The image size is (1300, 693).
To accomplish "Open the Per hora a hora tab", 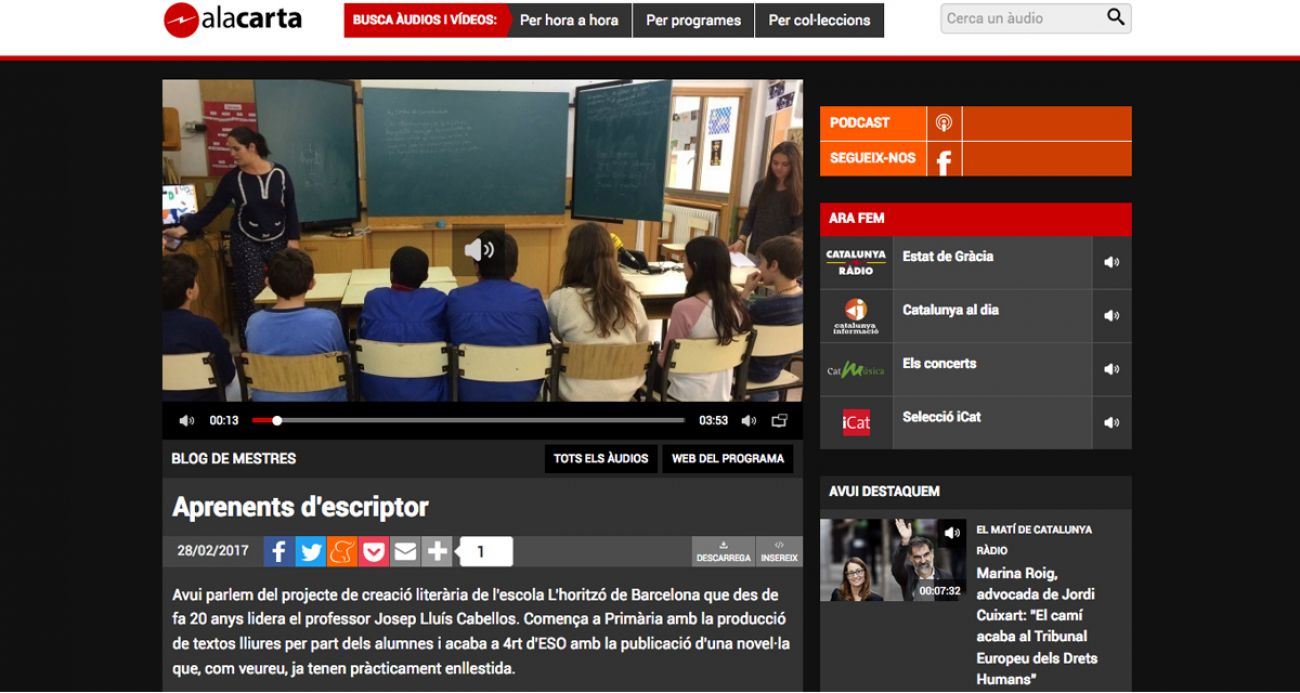I will pyautogui.click(x=569, y=20).
